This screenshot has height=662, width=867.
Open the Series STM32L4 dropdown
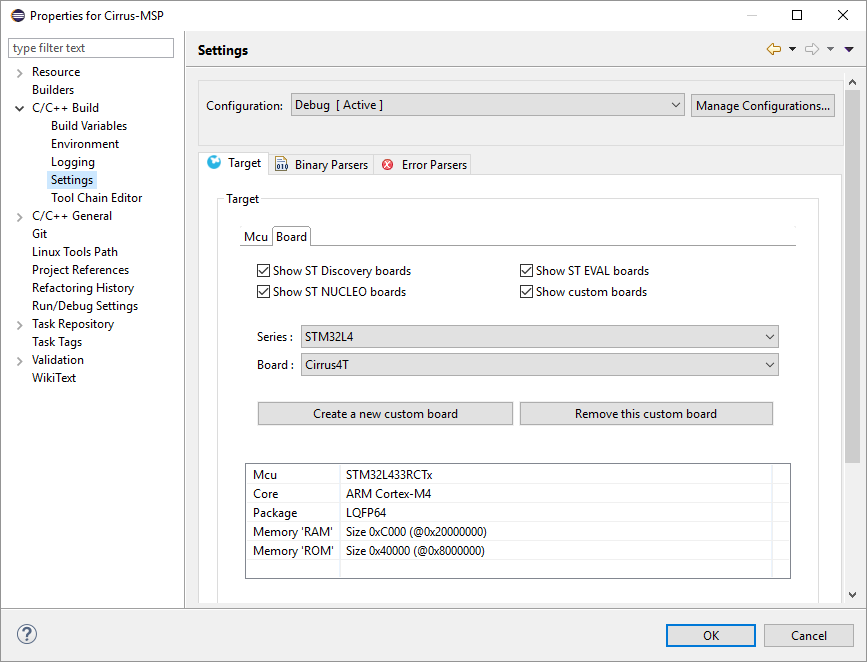coord(540,336)
